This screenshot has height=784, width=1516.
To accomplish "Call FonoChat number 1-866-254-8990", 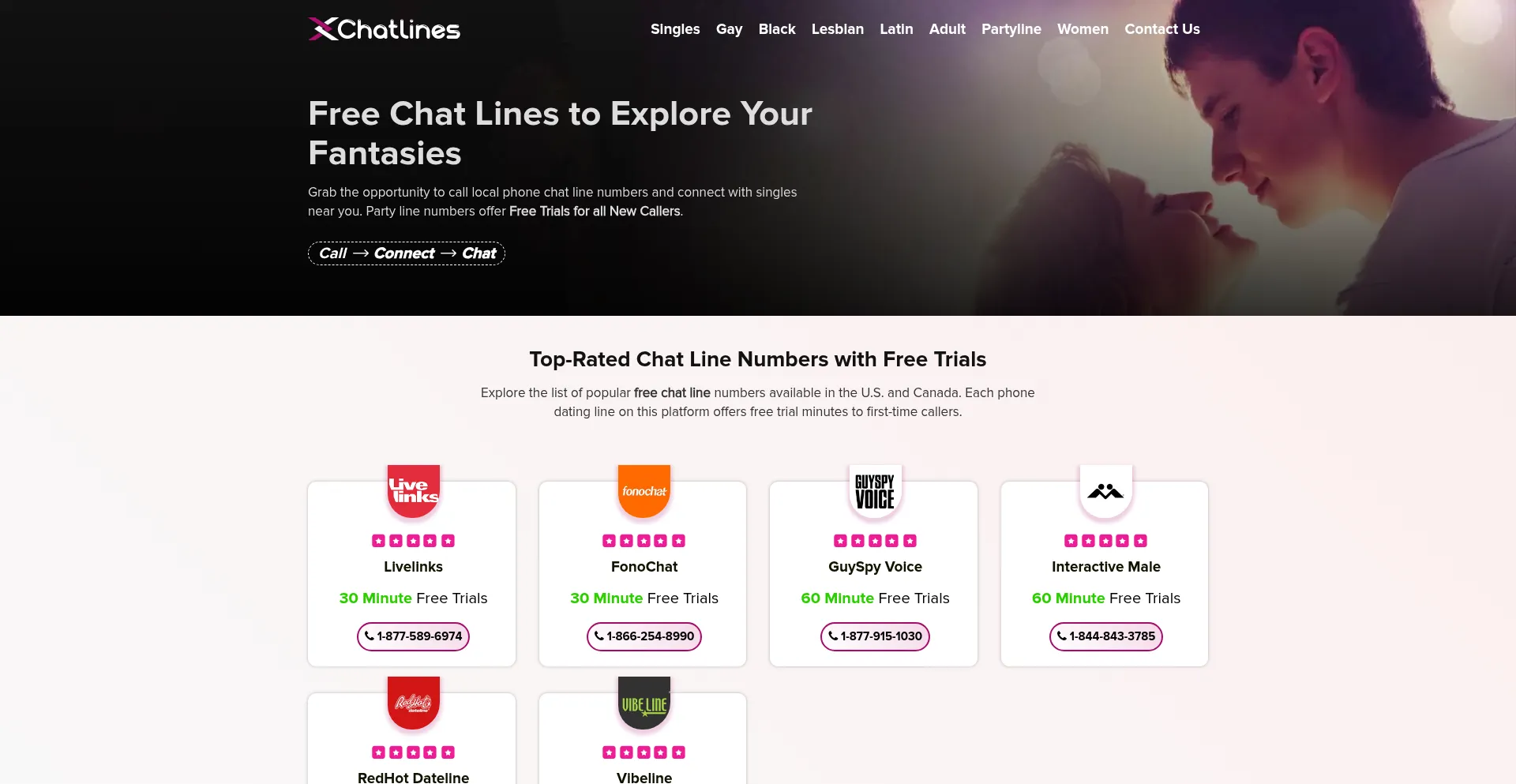I will [644, 636].
